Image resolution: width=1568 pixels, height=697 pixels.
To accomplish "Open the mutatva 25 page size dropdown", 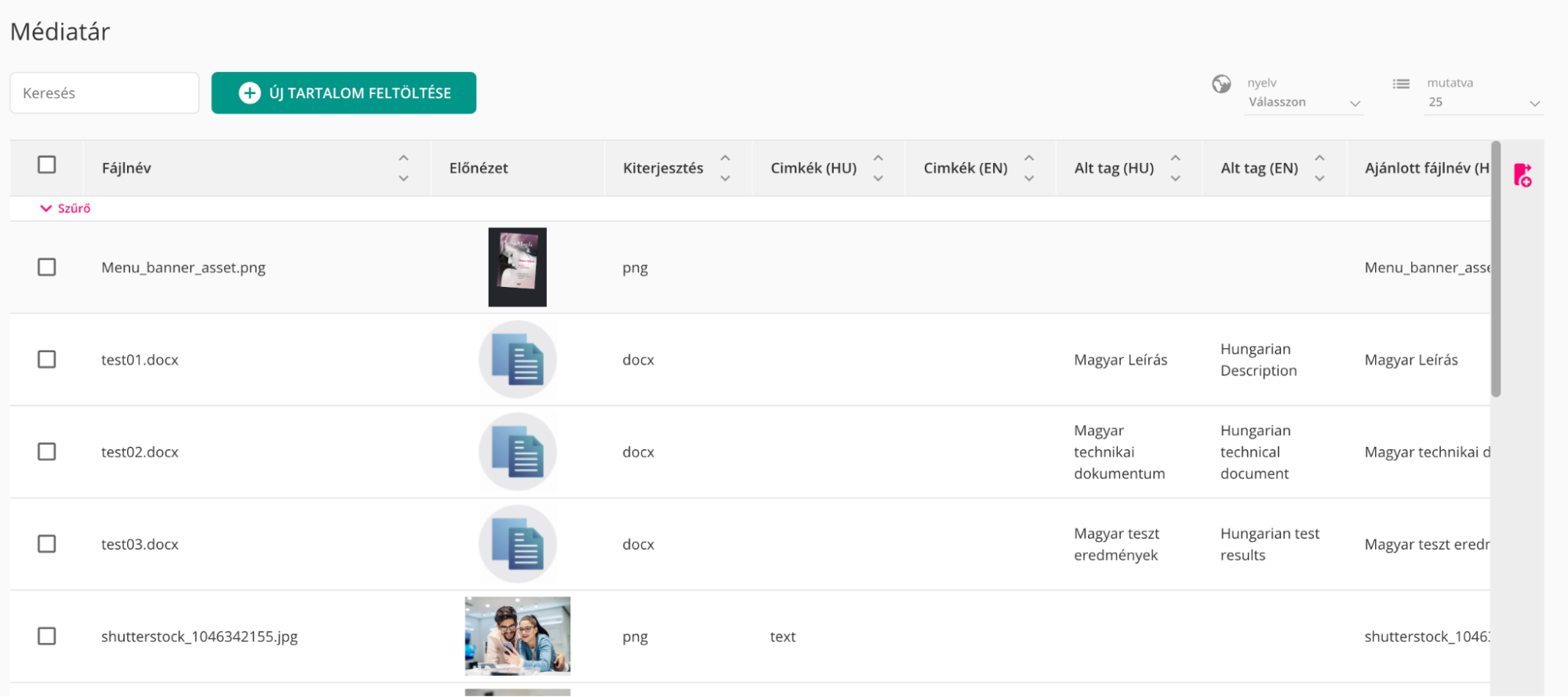I will coord(1483,103).
